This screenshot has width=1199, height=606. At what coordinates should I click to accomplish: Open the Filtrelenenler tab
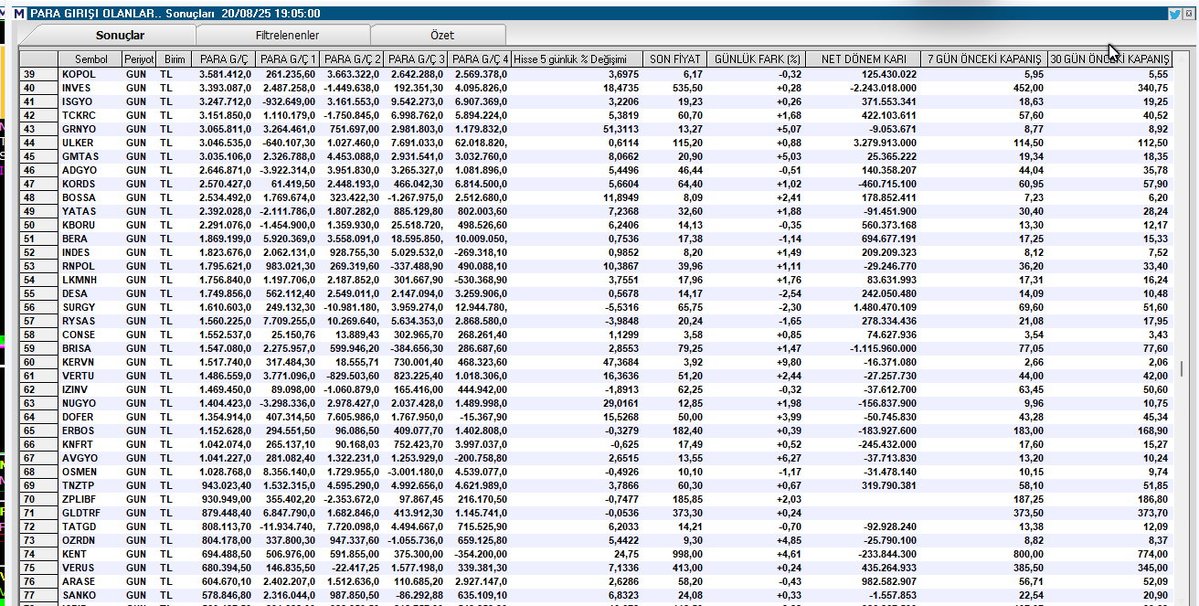(x=287, y=35)
